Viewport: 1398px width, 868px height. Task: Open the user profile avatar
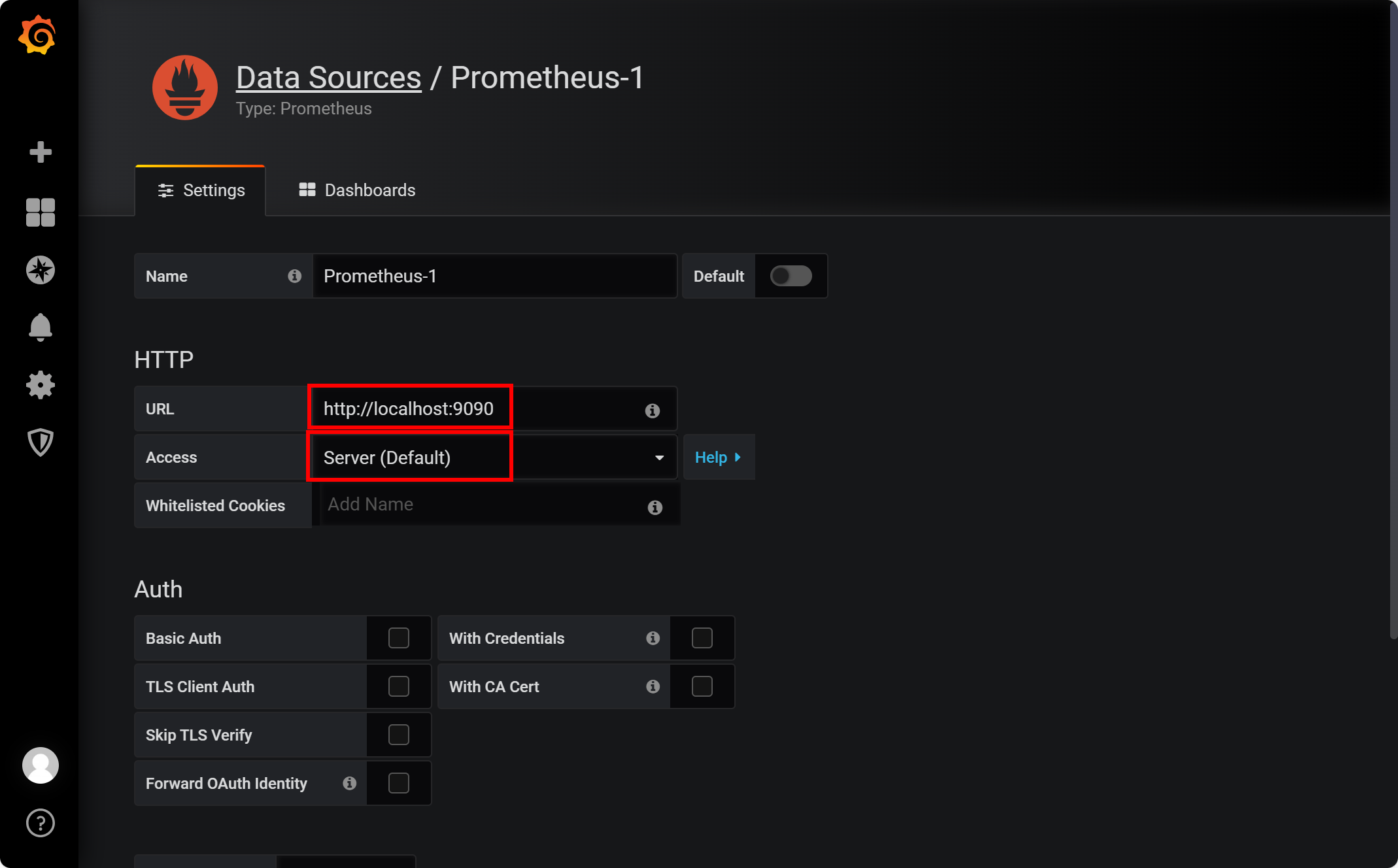41,765
